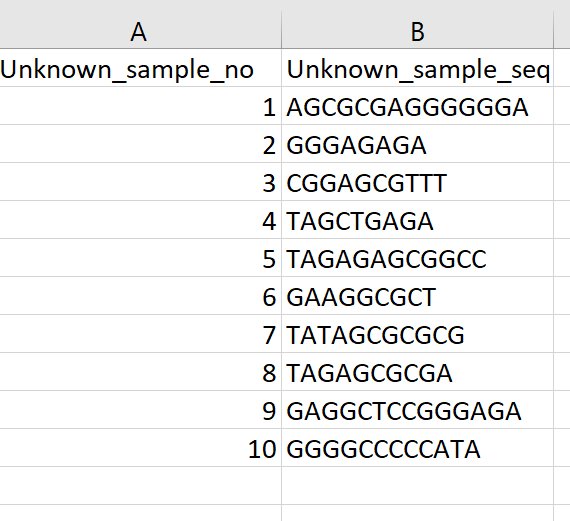Select cell containing GGGAGAGA
This screenshot has width=570, height=521.
(417, 144)
